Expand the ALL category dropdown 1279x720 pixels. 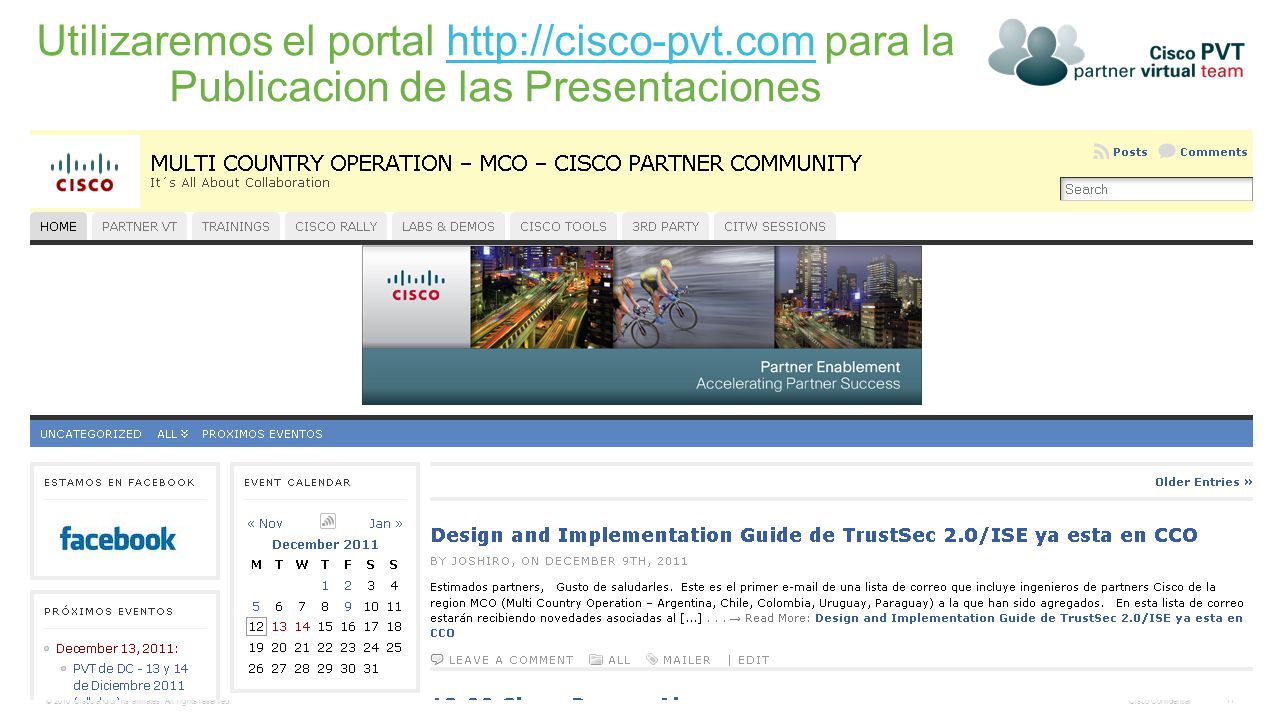click(x=173, y=434)
